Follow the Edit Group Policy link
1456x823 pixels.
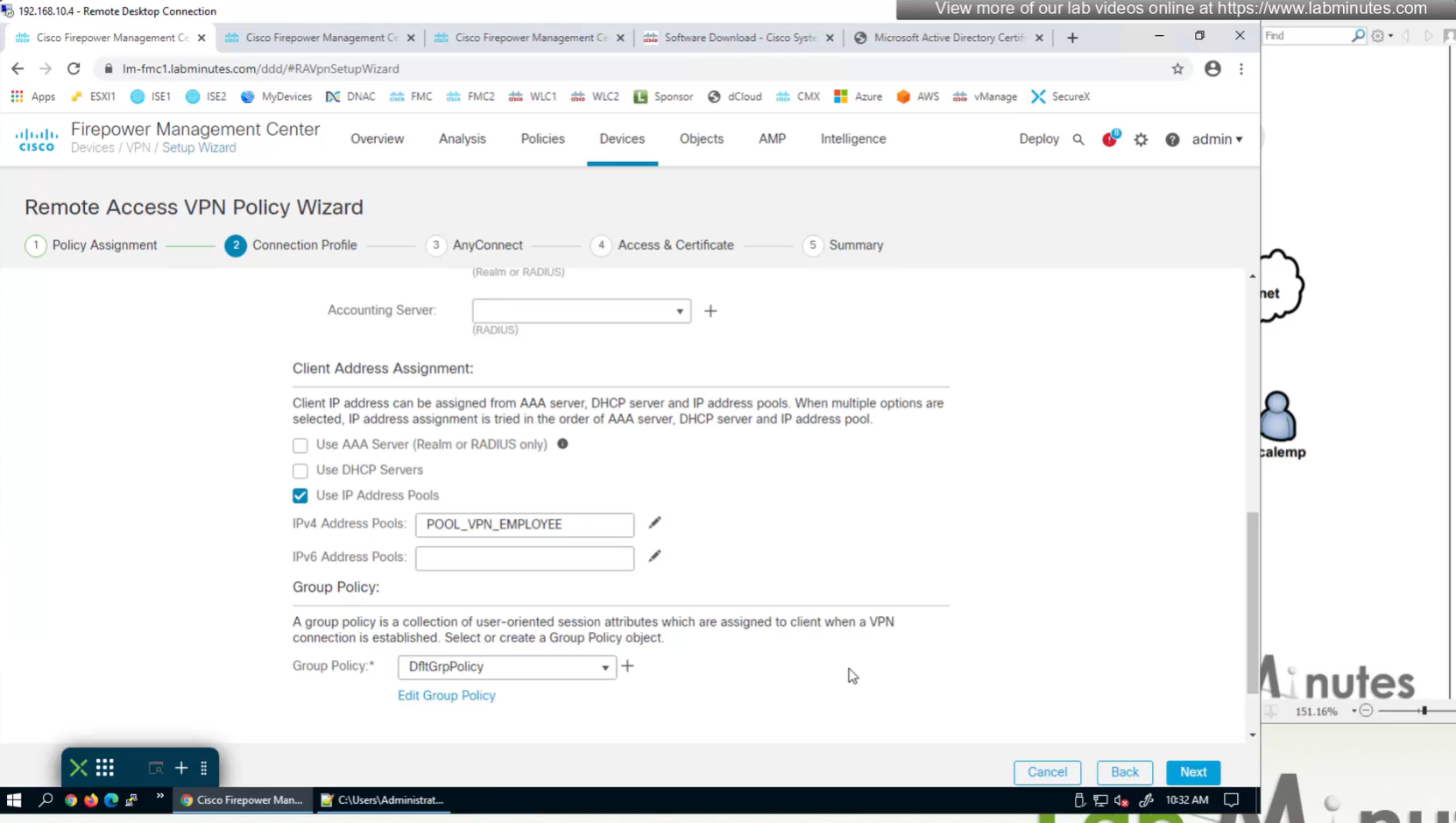446,696
